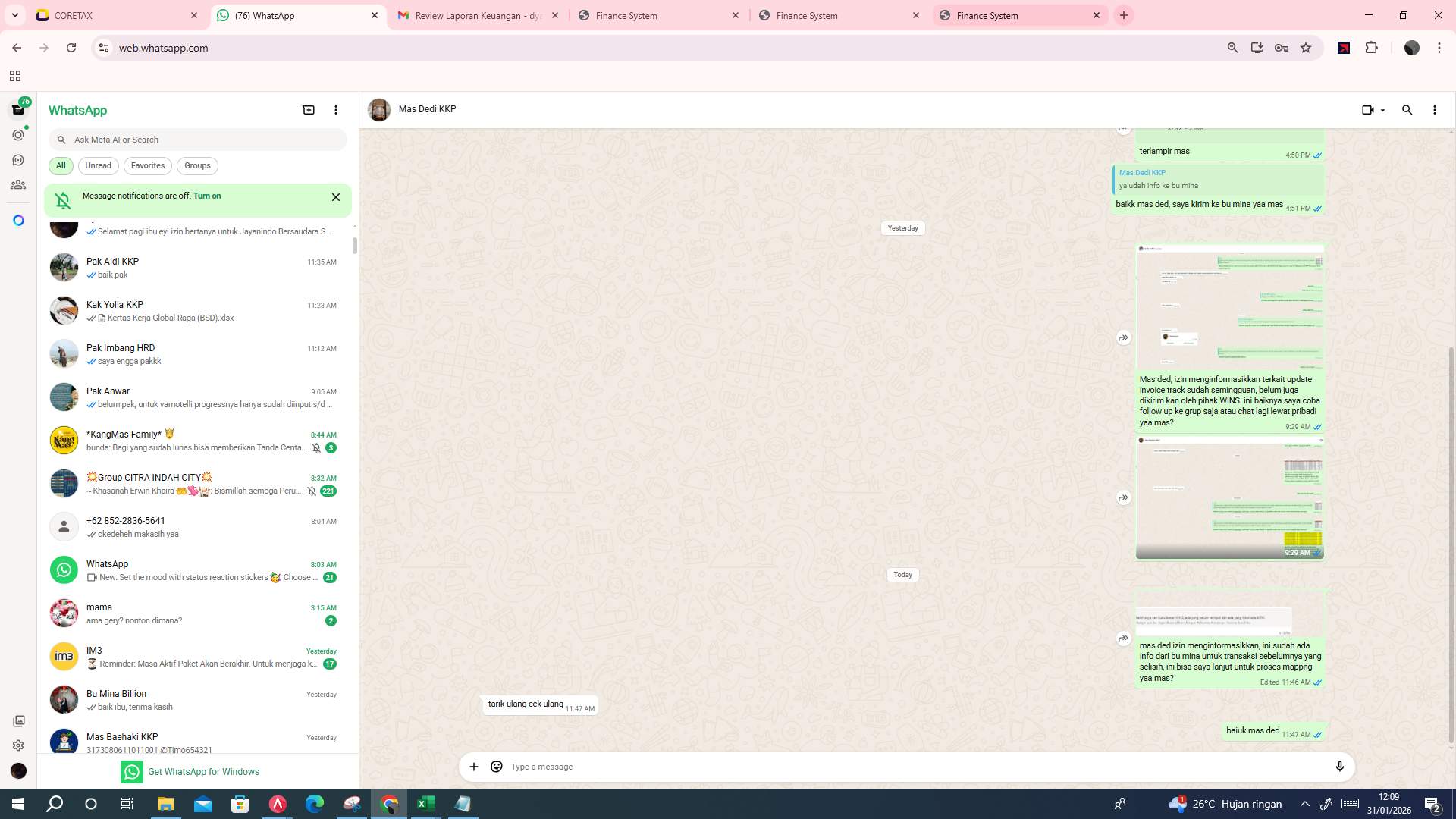Switch to the CORETAX browser tab
The height and width of the screenshot is (819, 1456).
(114, 15)
